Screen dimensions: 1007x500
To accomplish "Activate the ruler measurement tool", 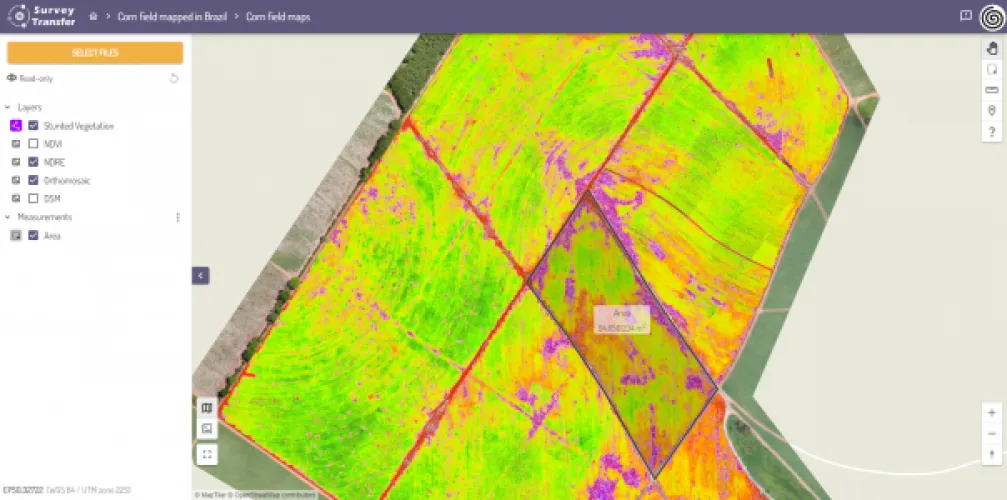I will point(992,90).
